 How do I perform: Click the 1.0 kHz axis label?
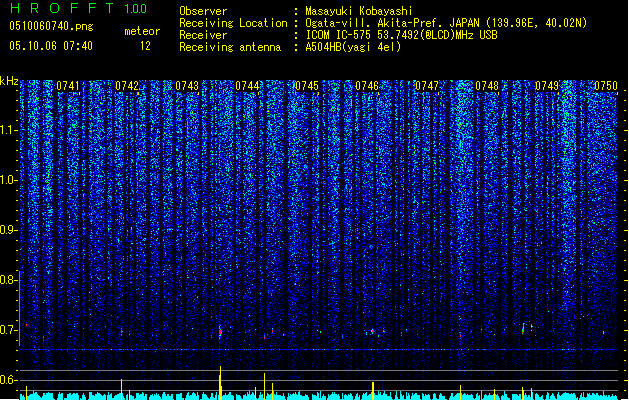(x=9, y=180)
